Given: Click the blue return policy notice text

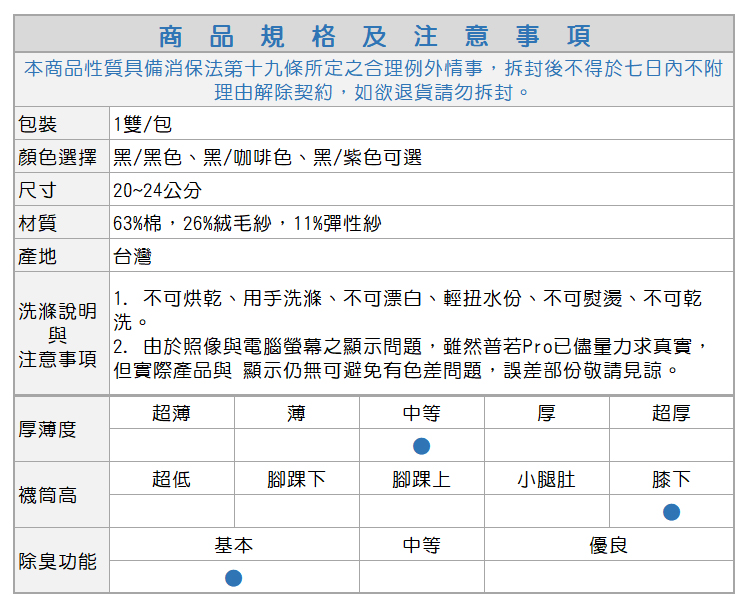Looking at the screenshot, I should click(x=374, y=80).
